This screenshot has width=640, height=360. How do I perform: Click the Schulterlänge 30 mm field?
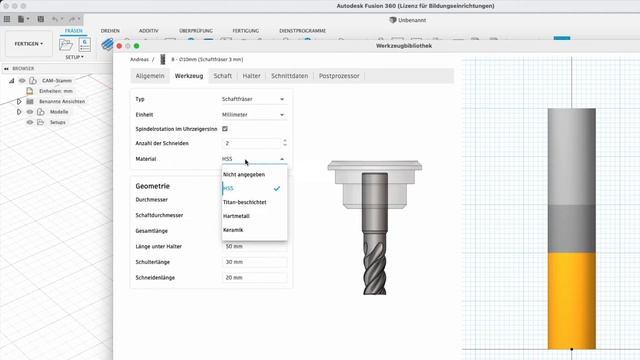255,262
